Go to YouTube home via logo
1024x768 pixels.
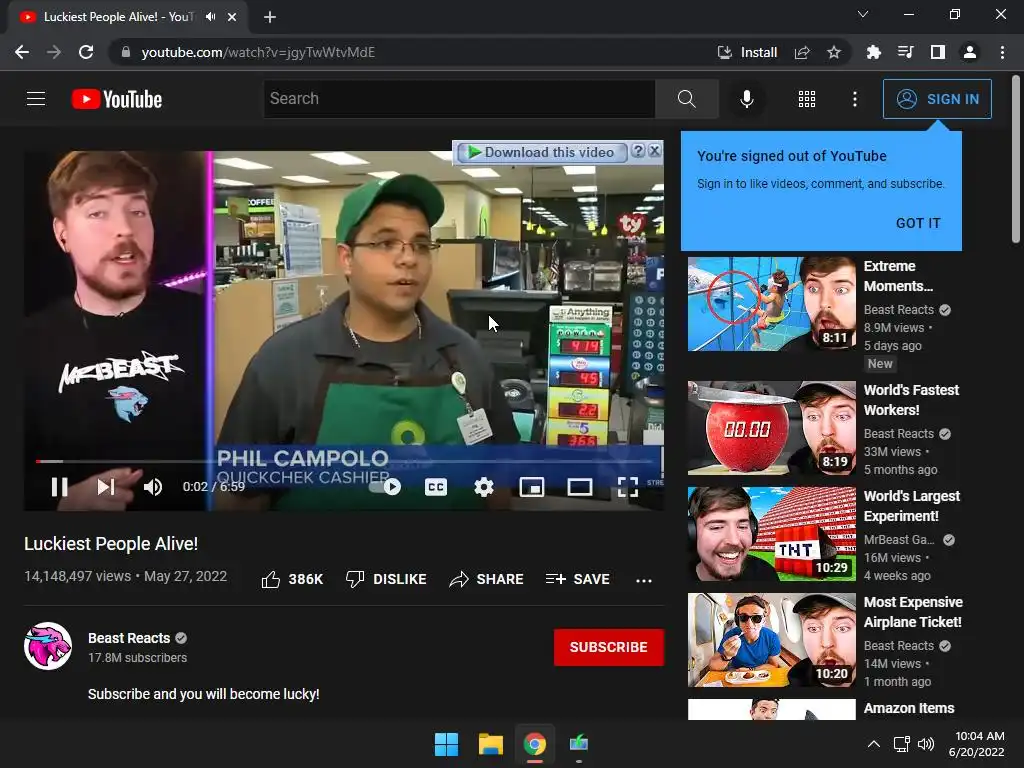pos(117,99)
